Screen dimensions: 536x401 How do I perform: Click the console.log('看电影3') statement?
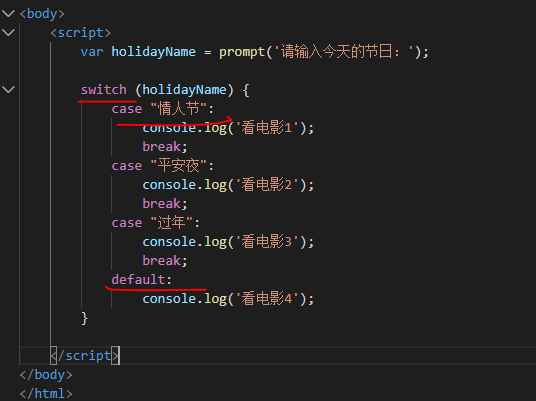click(228, 242)
